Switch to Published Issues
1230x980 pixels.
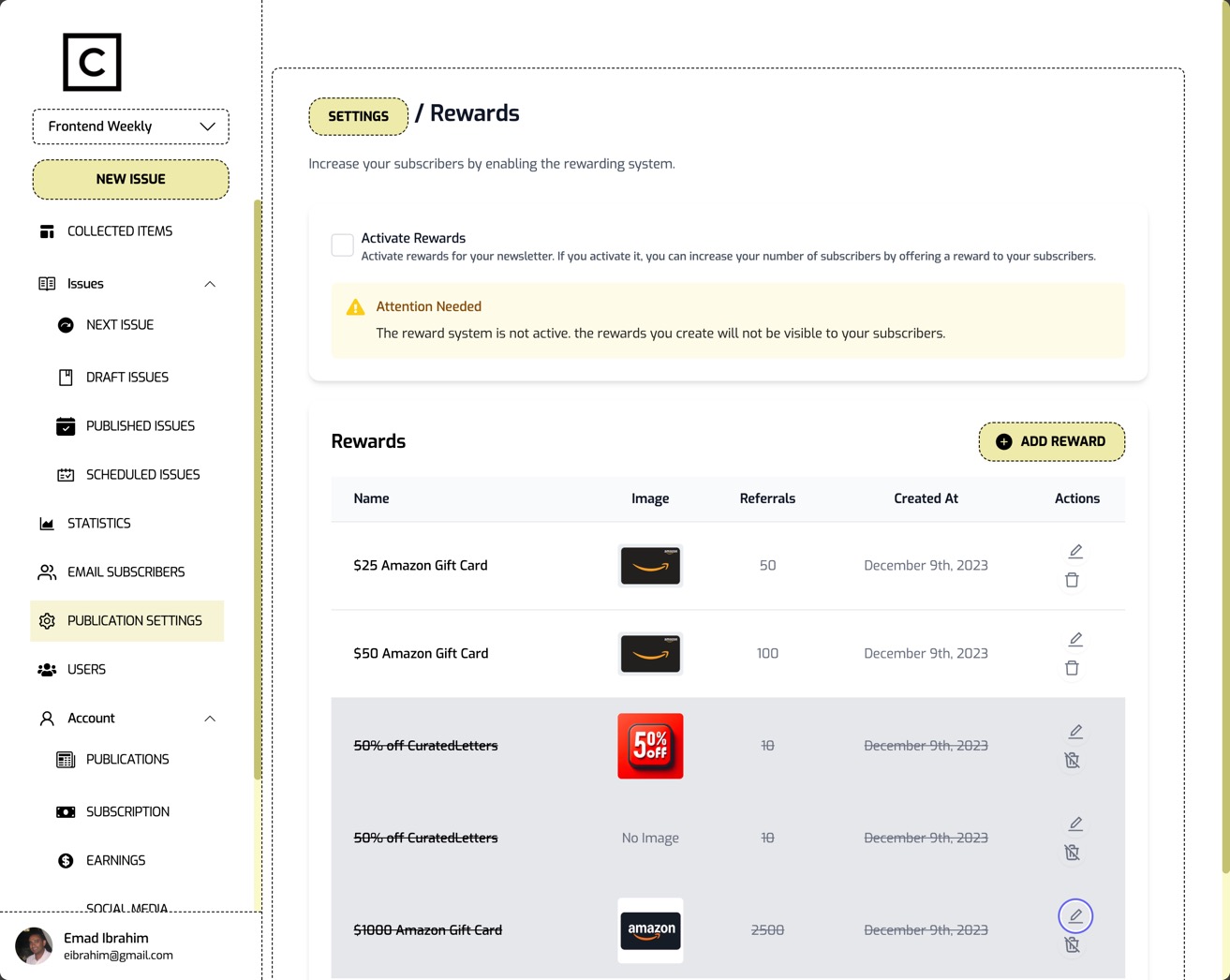coord(141,425)
